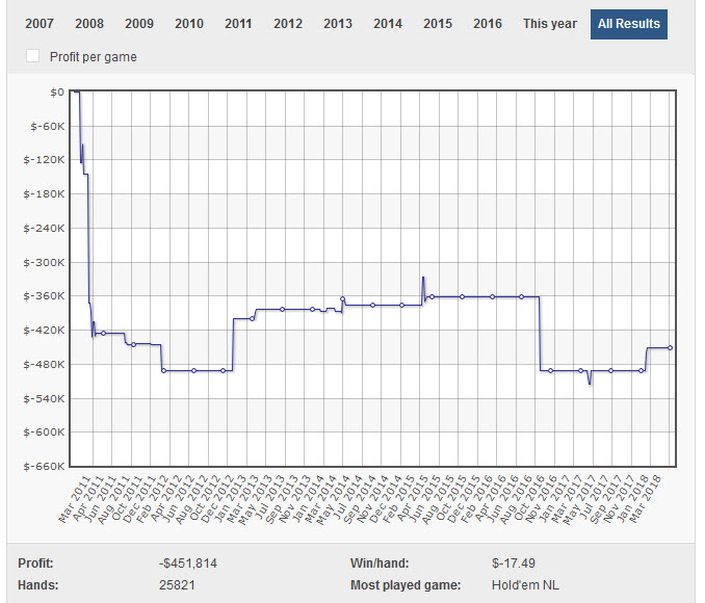Select the 2007 year tab
The image size is (705, 603).
(x=40, y=24)
